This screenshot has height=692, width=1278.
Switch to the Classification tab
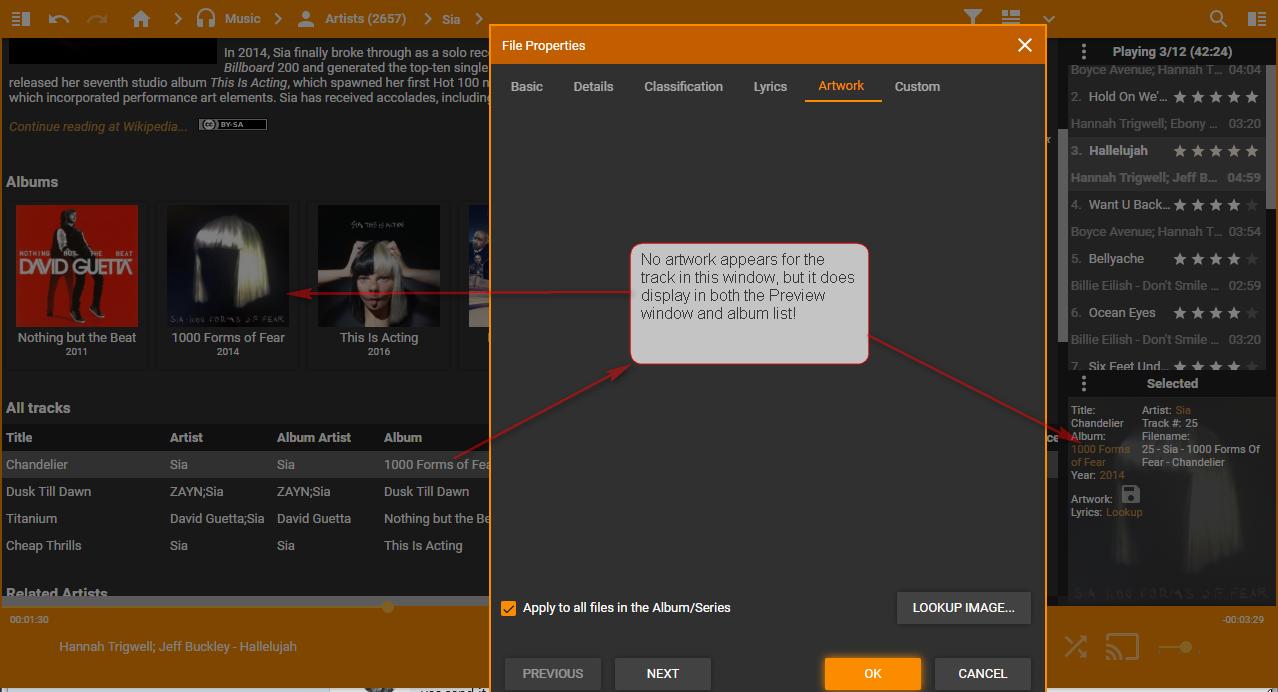point(683,87)
